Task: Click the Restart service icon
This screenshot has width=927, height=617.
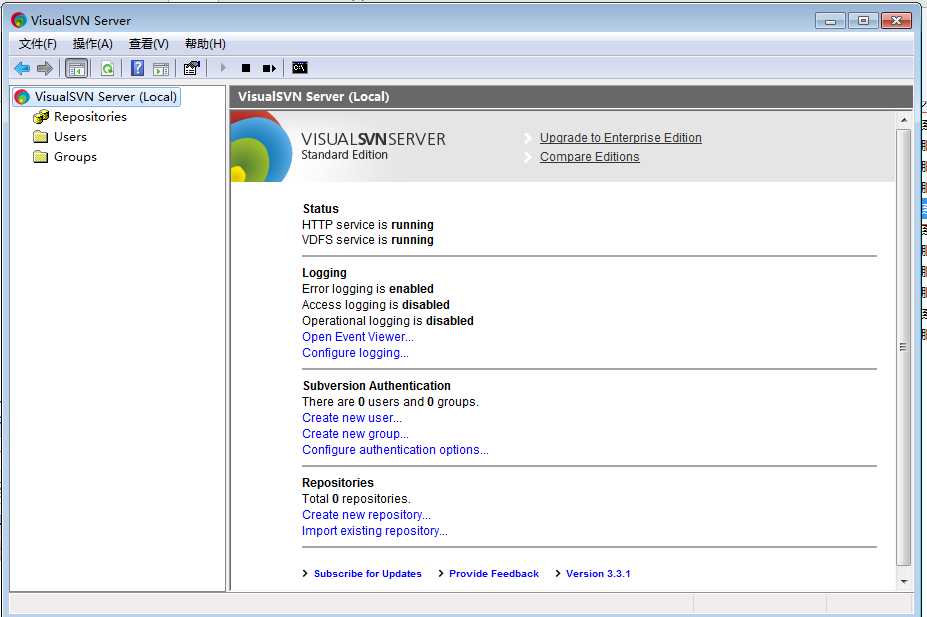Action: pyautogui.click(x=269, y=69)
